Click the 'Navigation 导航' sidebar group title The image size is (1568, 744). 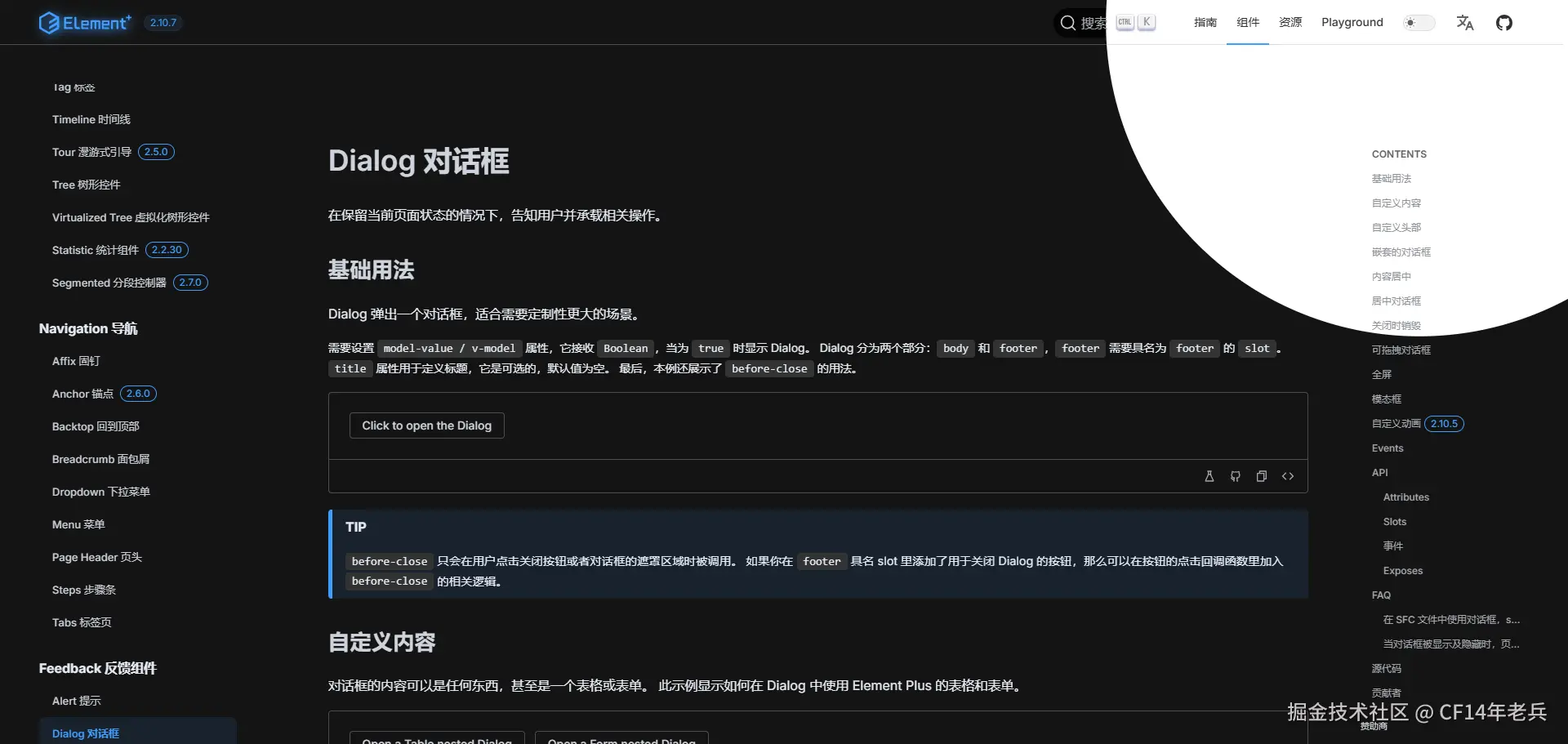point(88,328)
